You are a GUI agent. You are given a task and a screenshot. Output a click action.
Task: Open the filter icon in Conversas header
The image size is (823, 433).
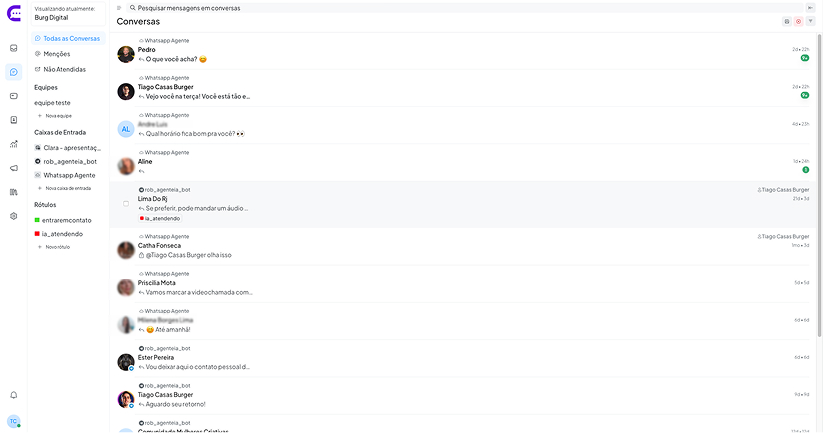pyautogui.click(x=811, y=21)
